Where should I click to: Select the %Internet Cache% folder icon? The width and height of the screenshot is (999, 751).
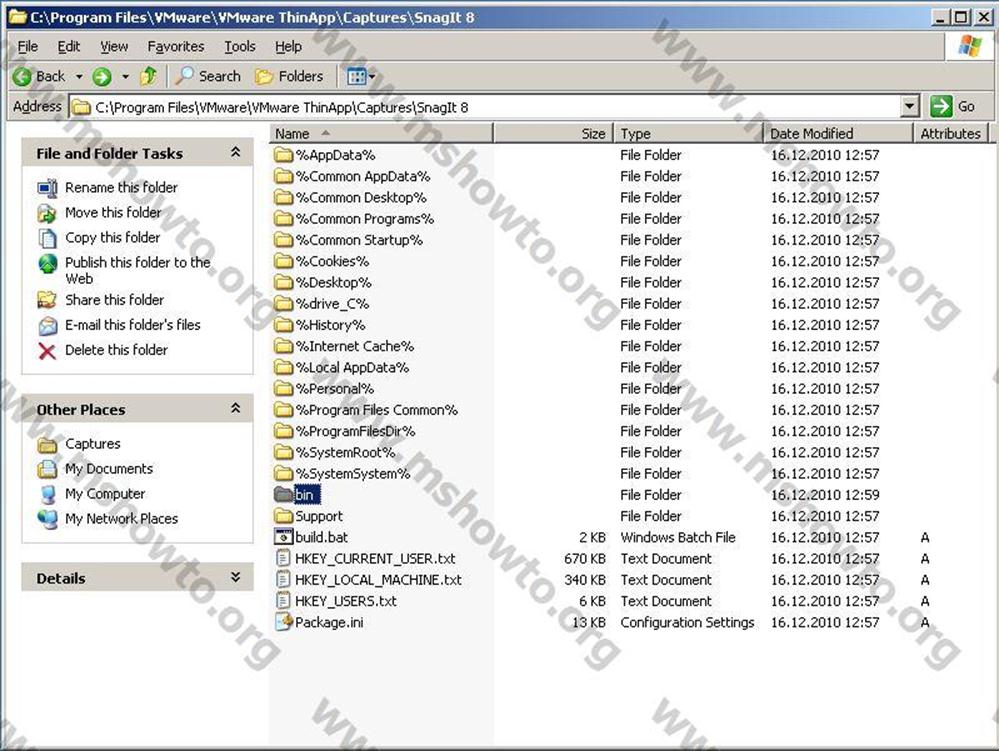point(284,346)
